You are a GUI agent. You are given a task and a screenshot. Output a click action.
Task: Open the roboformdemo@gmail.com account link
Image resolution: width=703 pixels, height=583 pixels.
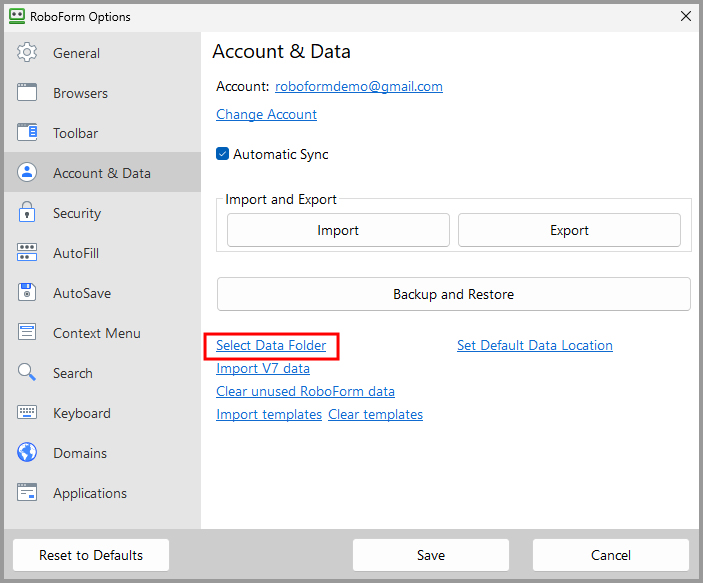point(359,86)
